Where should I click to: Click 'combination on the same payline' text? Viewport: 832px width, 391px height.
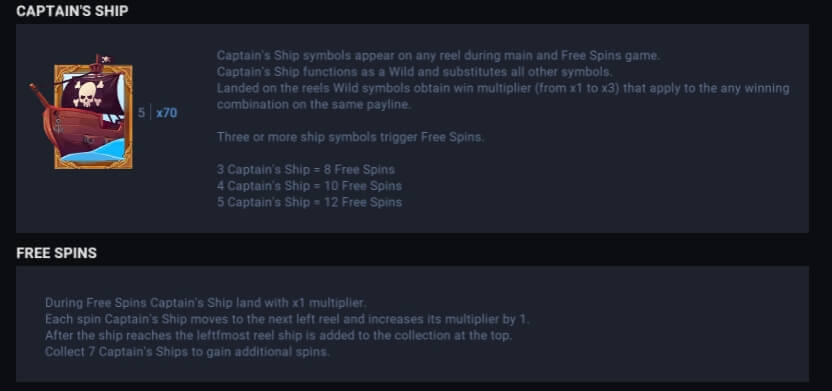(314, 105)
